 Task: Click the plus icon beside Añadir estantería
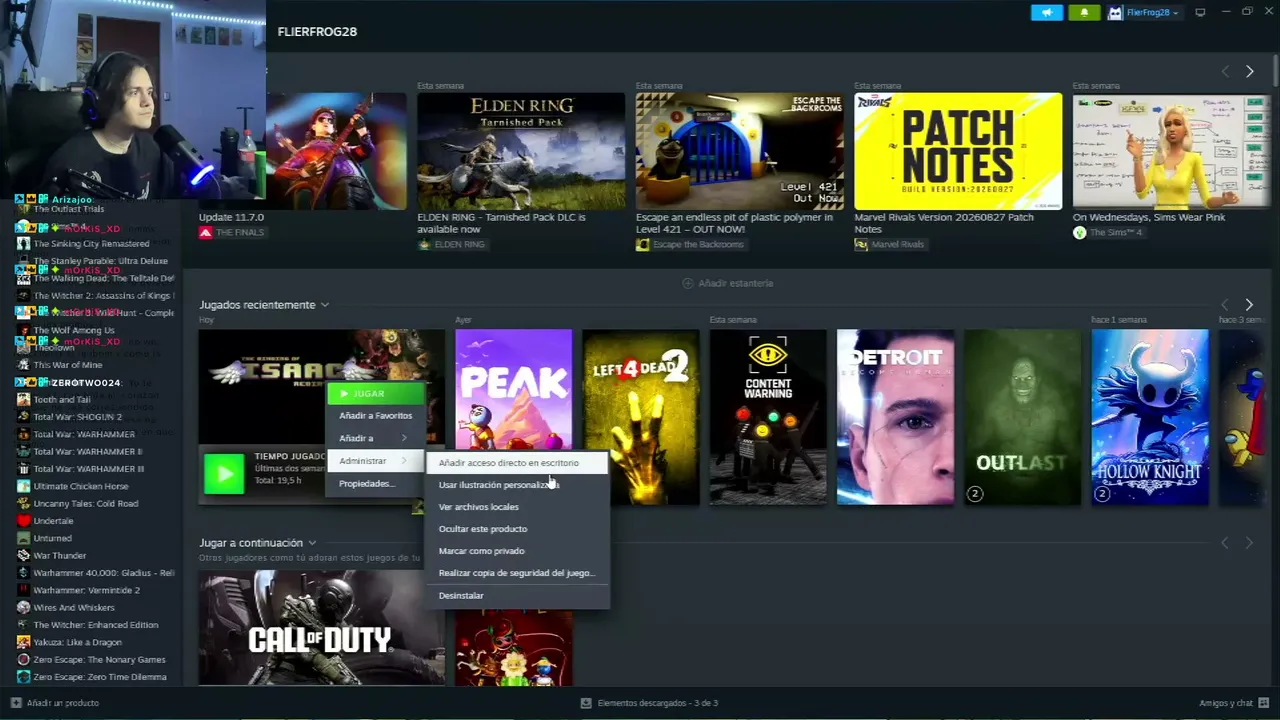coord(687,283)
